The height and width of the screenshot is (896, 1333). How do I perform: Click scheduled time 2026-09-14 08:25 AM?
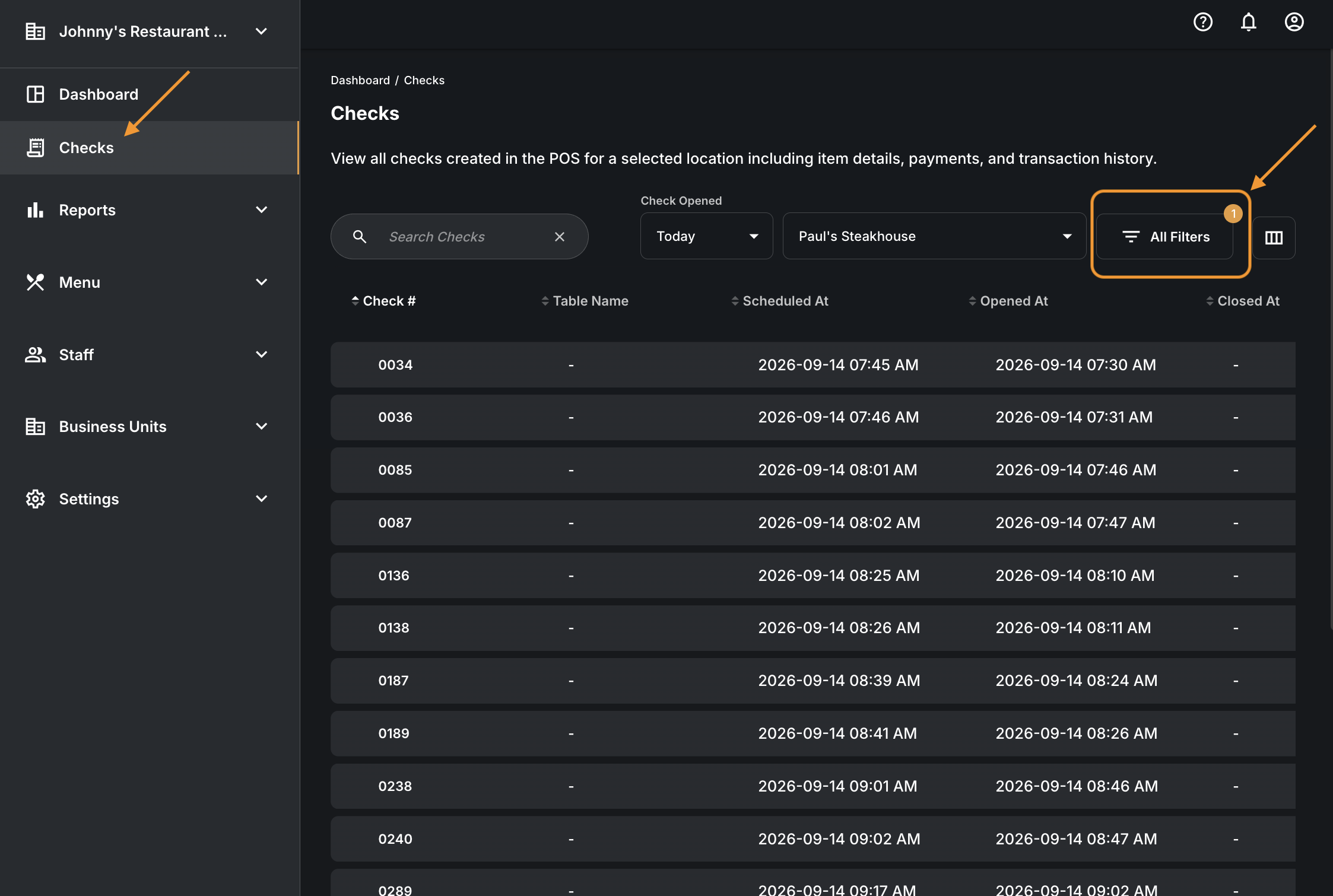click(839, 576)
